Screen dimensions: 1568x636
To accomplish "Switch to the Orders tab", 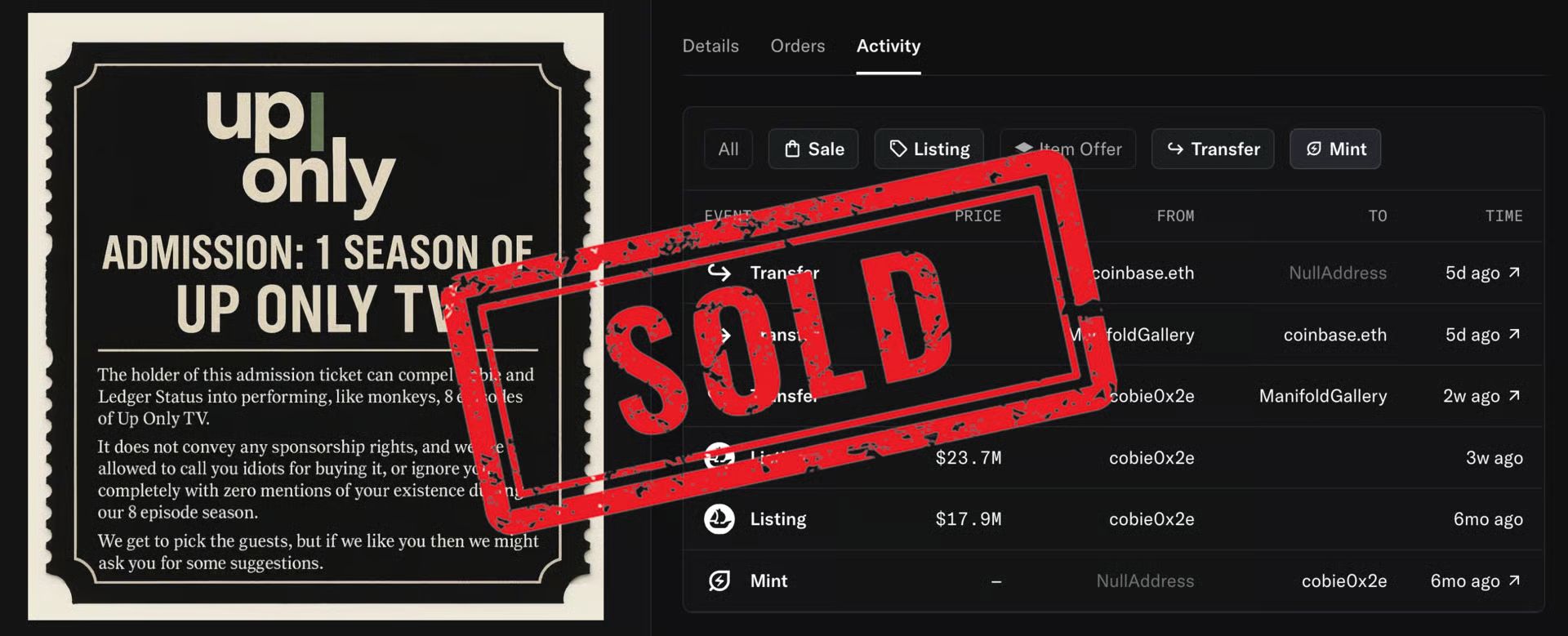I will pos(798,46).
